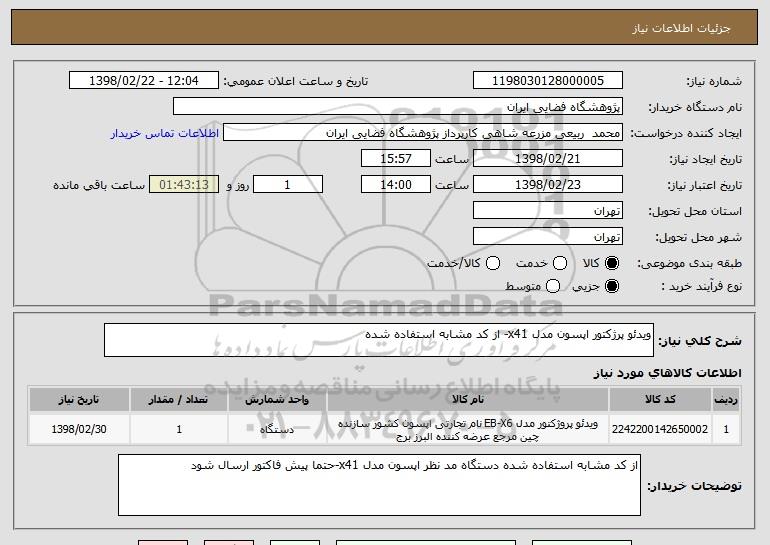770x545 pixels.
Task: Click the validity time field 14:00
Action: pyautogui.click(x=396, y=185)
